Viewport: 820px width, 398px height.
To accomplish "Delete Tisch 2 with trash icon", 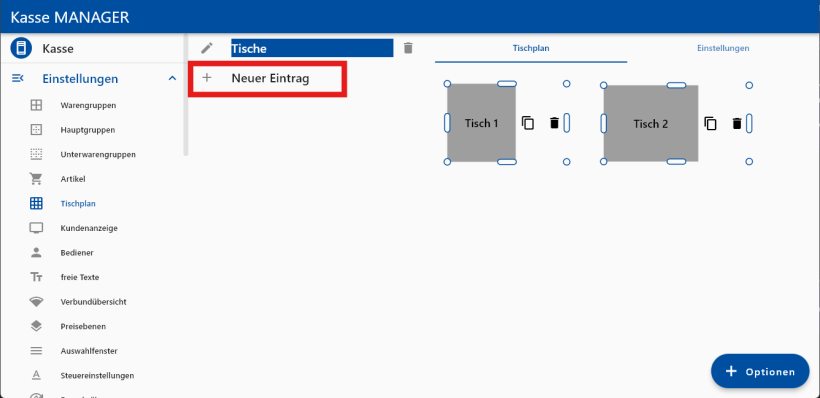I will point(737,123).
